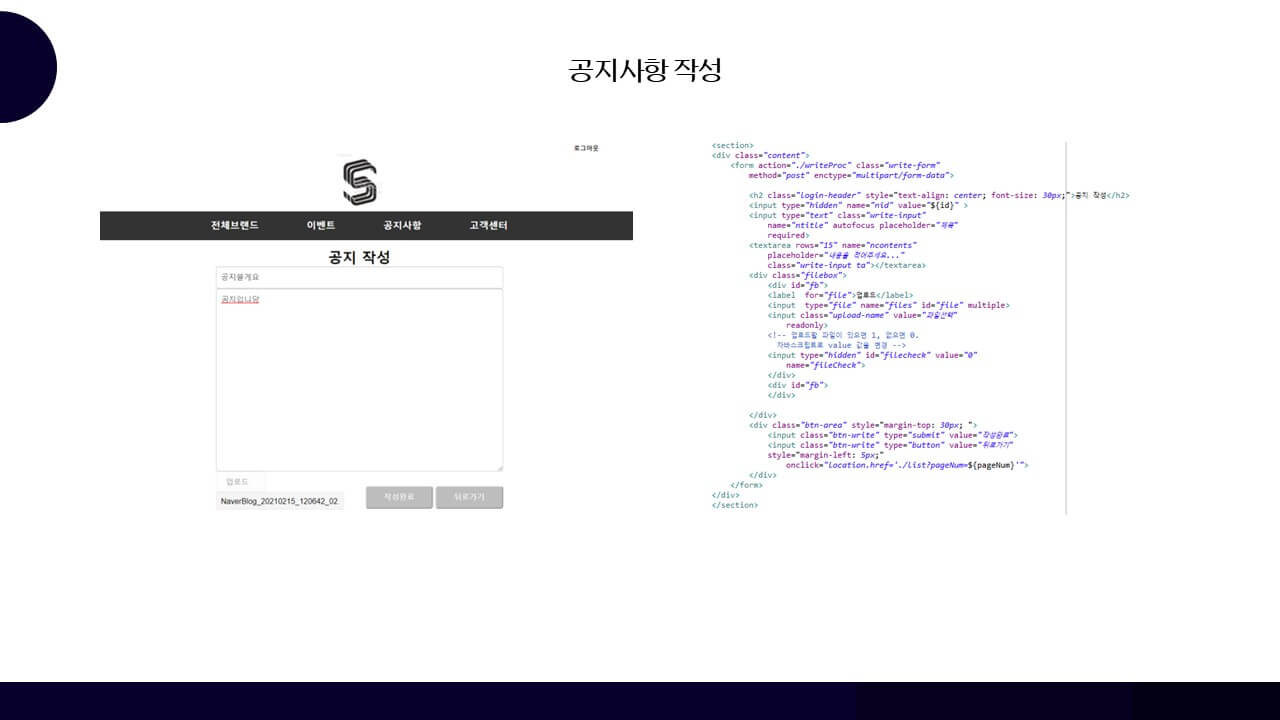The height and width of the screenshot is (720, 1280).
Task: Click the div class="btn-area" code line
Action: 863,425
